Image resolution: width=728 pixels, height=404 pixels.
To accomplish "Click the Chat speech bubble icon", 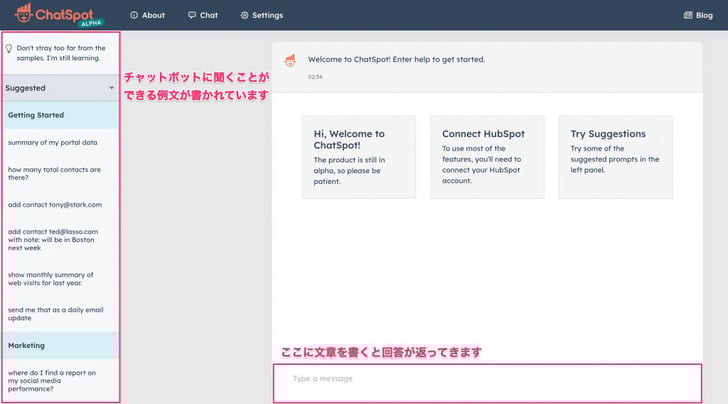I will (192, 15).
